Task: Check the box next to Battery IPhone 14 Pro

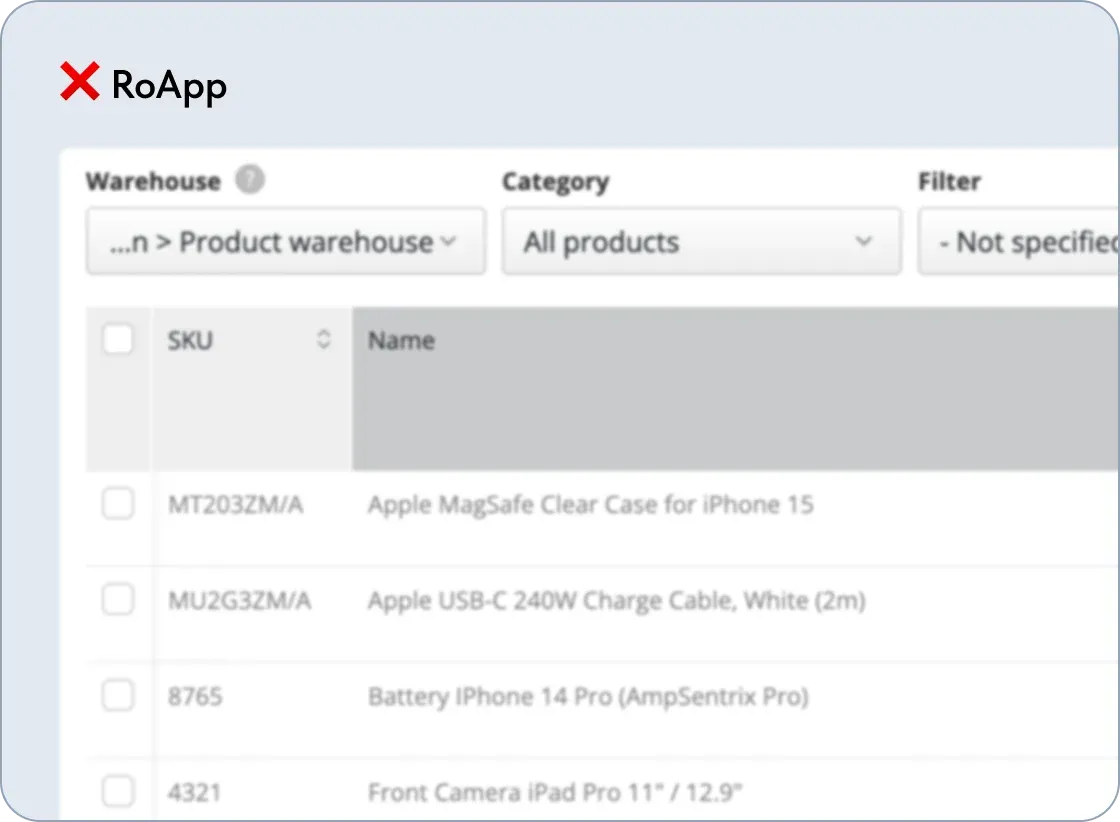Action: (118, 696)
